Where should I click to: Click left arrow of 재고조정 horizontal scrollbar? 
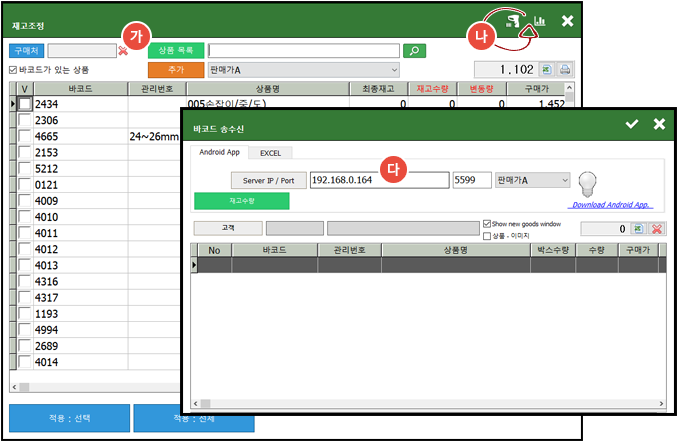pyautogui.click(x=14, y=387)
